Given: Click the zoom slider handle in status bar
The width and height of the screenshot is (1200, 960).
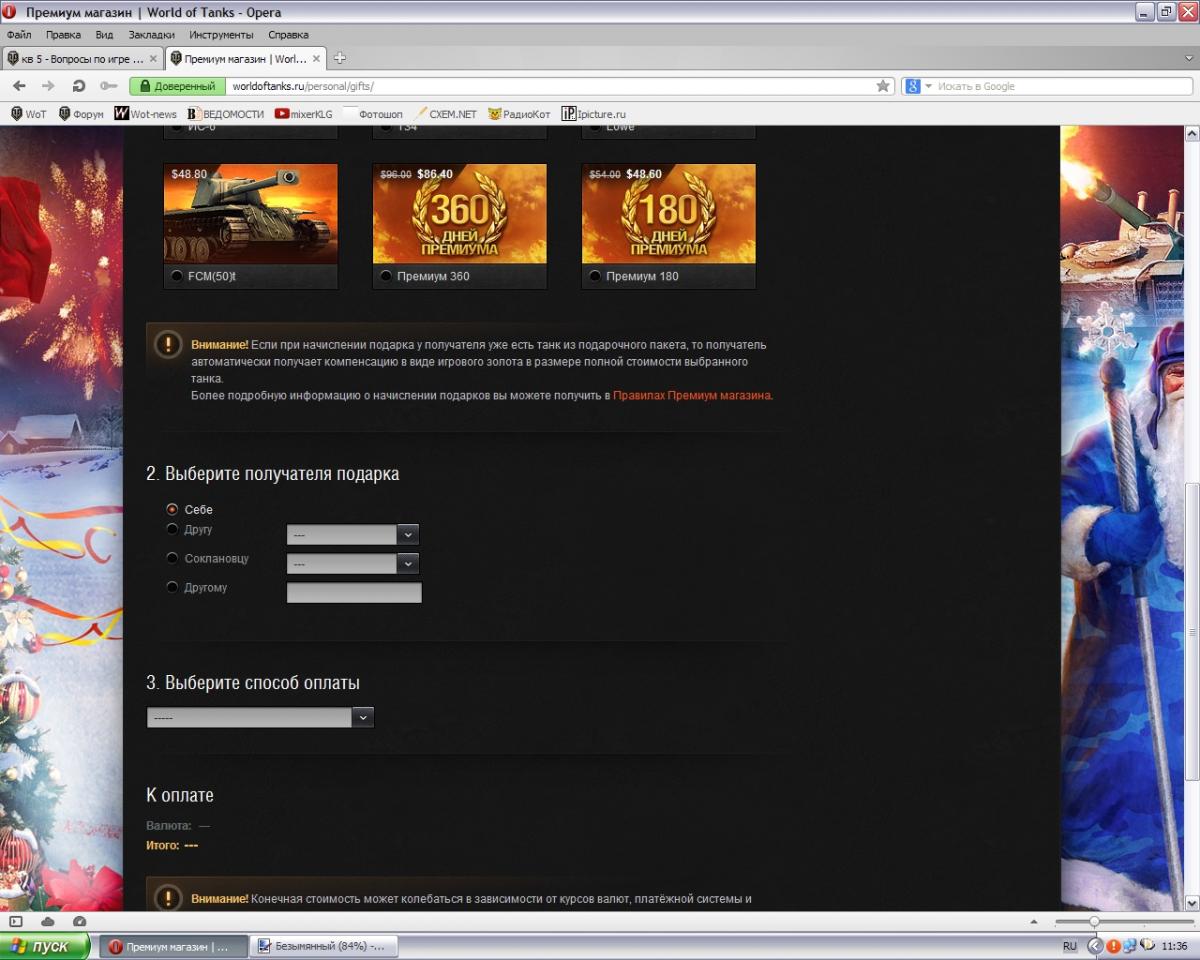Looking at the screenshot, I should (1094, 921).
